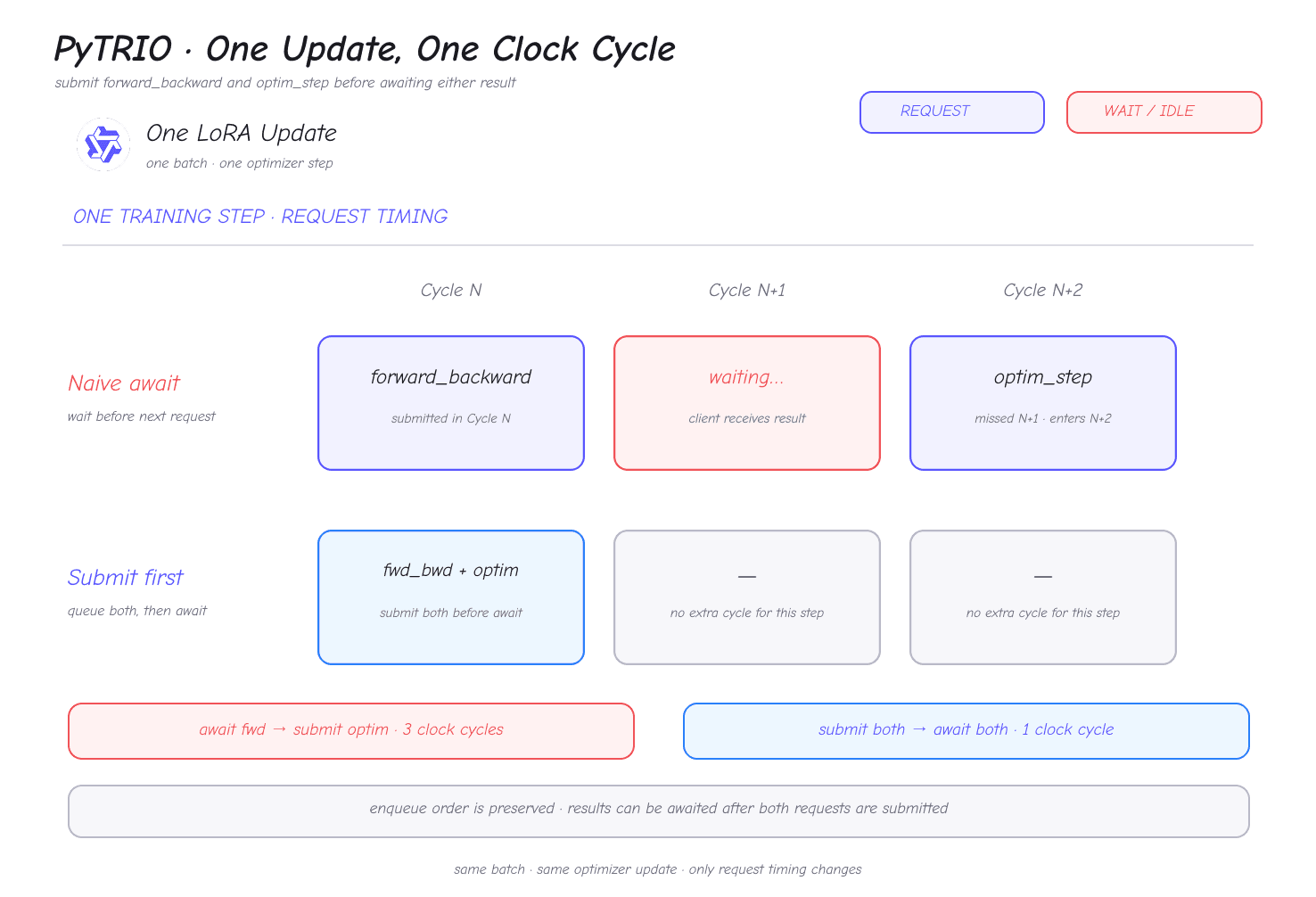Click the One LoRA Update title
The width and height of the screenshot is (1316, 897).
[242, 133]
